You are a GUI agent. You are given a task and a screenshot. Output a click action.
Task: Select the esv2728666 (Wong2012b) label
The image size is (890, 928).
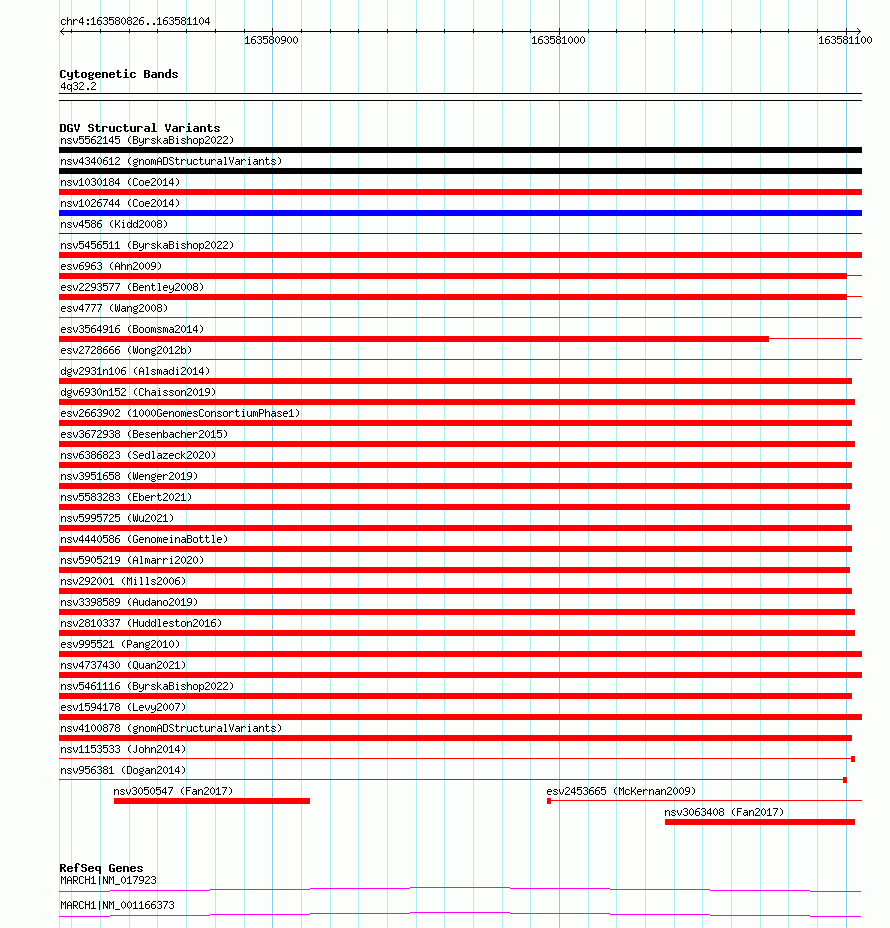click(126, 350)
